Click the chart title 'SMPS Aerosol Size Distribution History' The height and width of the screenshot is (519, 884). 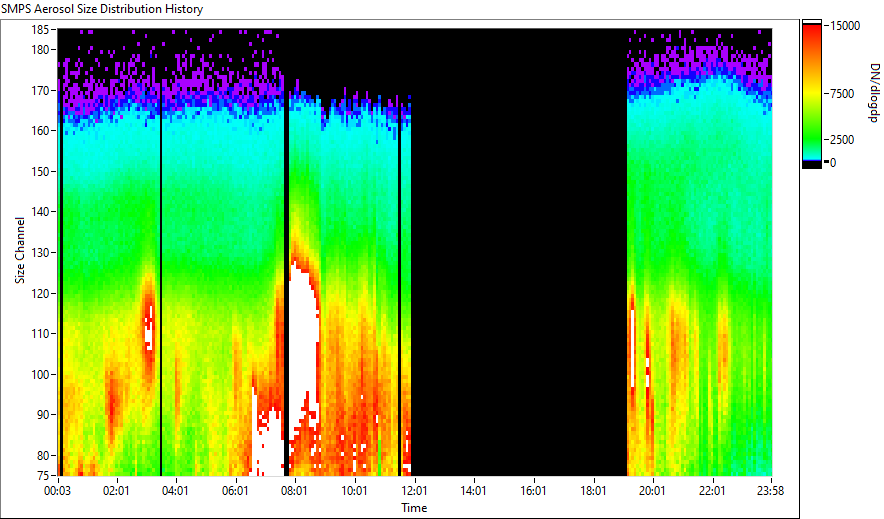(x=102, y=9)
